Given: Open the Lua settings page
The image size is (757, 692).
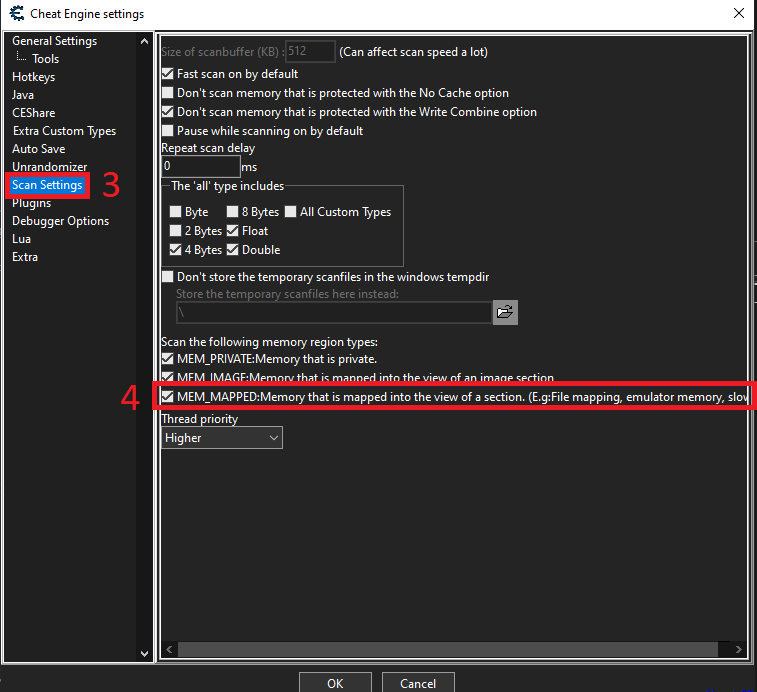Looking at the screenshot, I should 21,239.
